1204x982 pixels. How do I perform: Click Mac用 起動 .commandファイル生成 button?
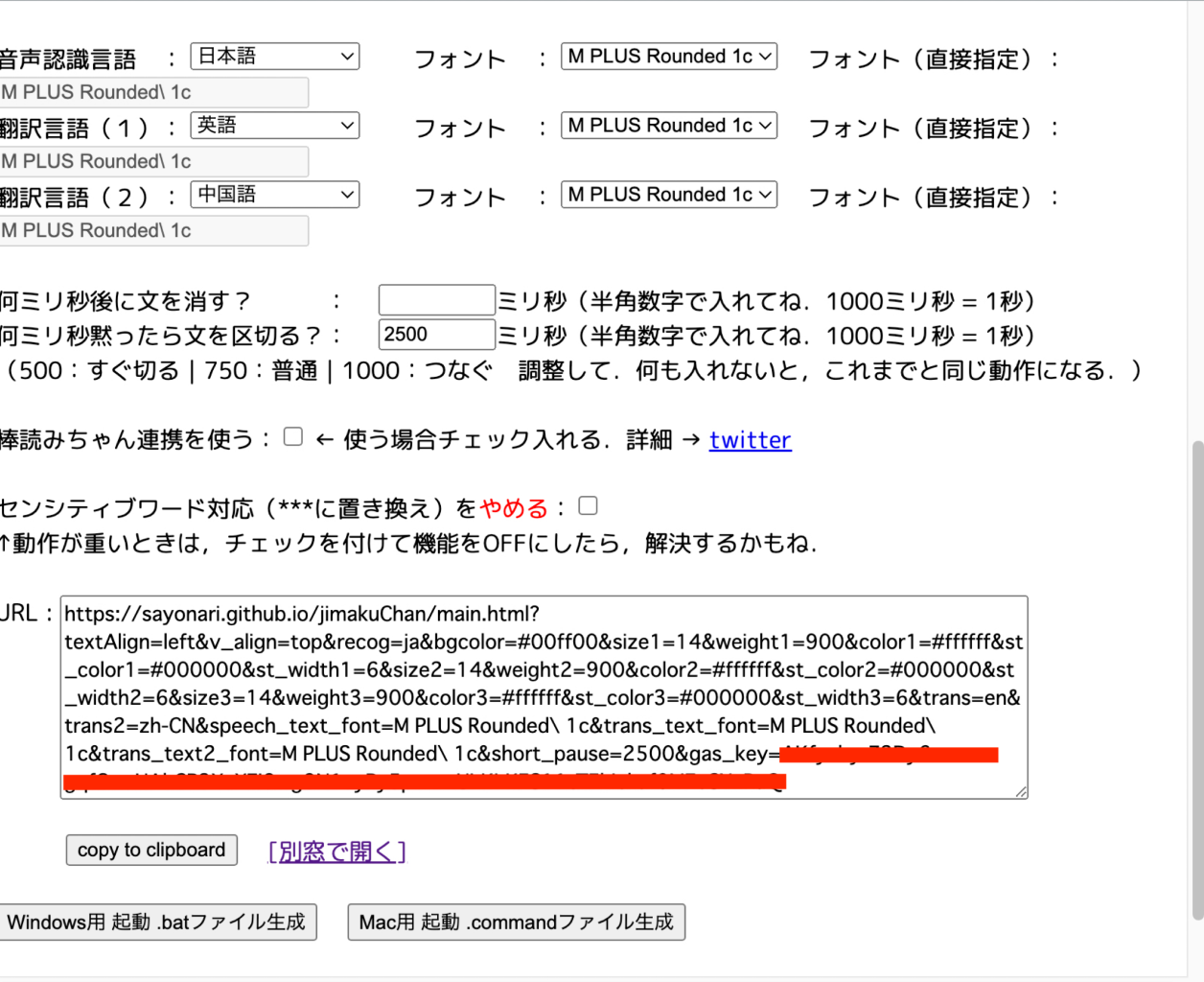pos(516,923)
